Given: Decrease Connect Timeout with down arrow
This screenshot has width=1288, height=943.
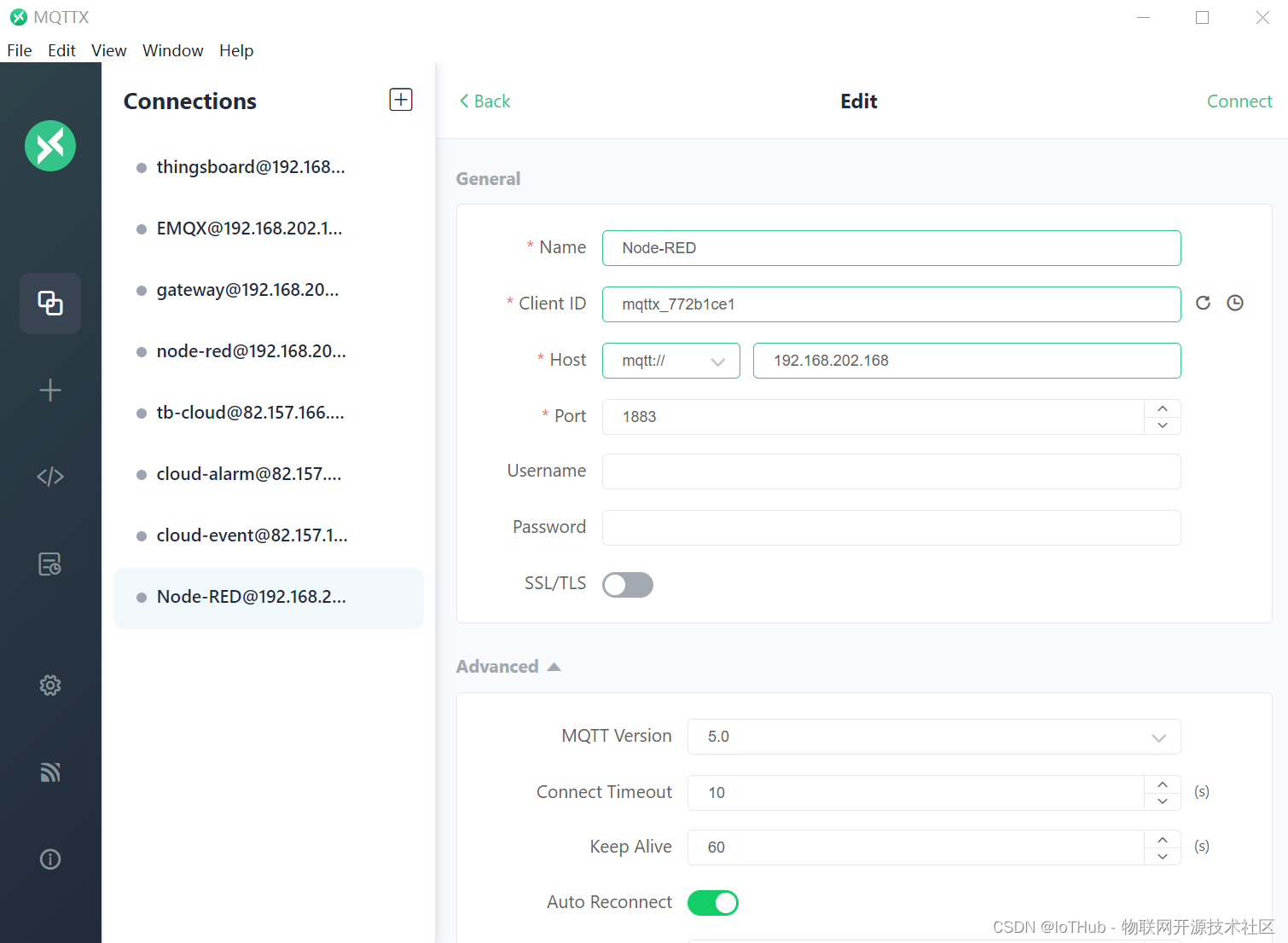Looking at the screenshot, I should coord(1163,801).
